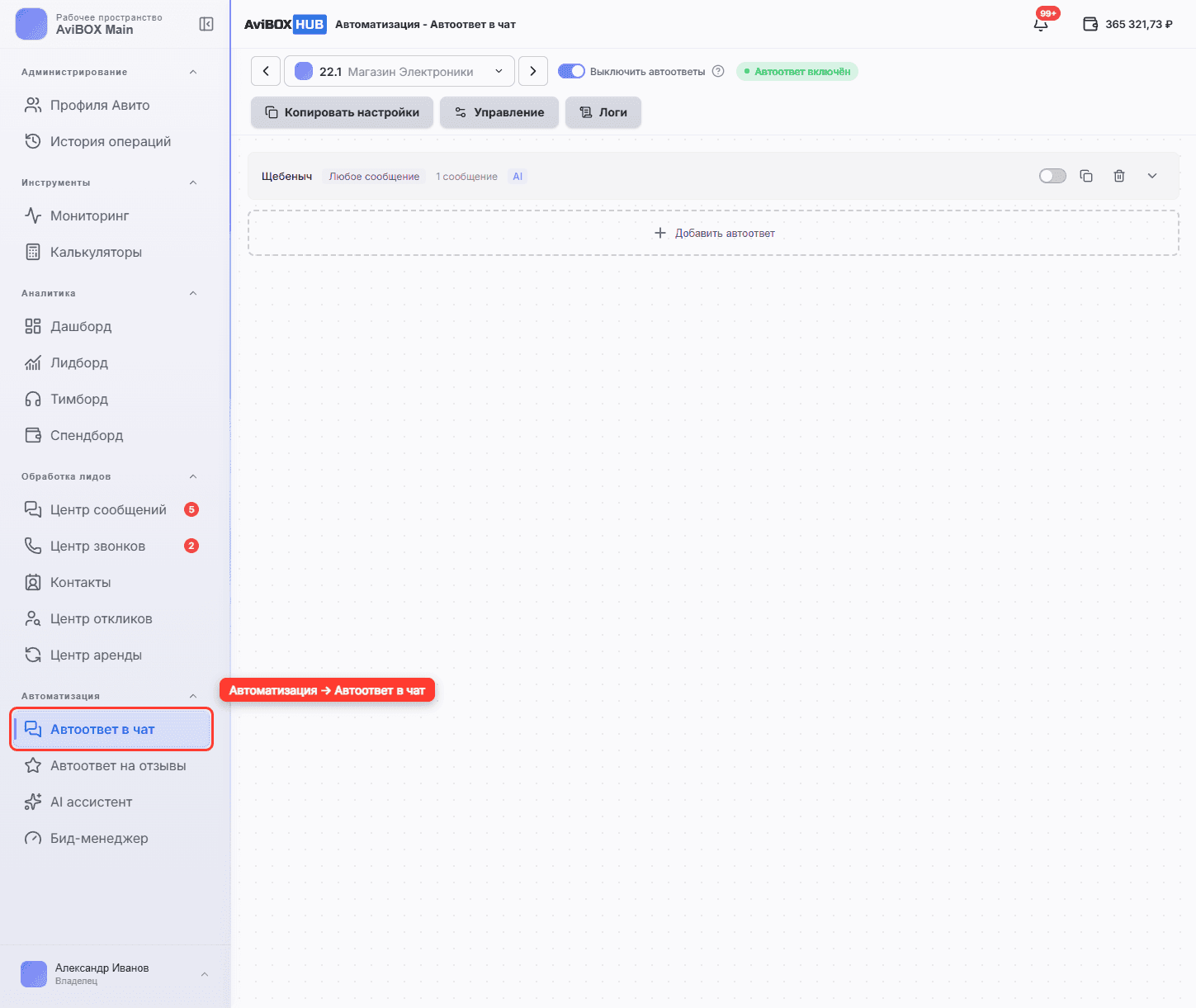Open the Логи button
The width and height of the screenshot is (1196, 1008).
[603, 112]
